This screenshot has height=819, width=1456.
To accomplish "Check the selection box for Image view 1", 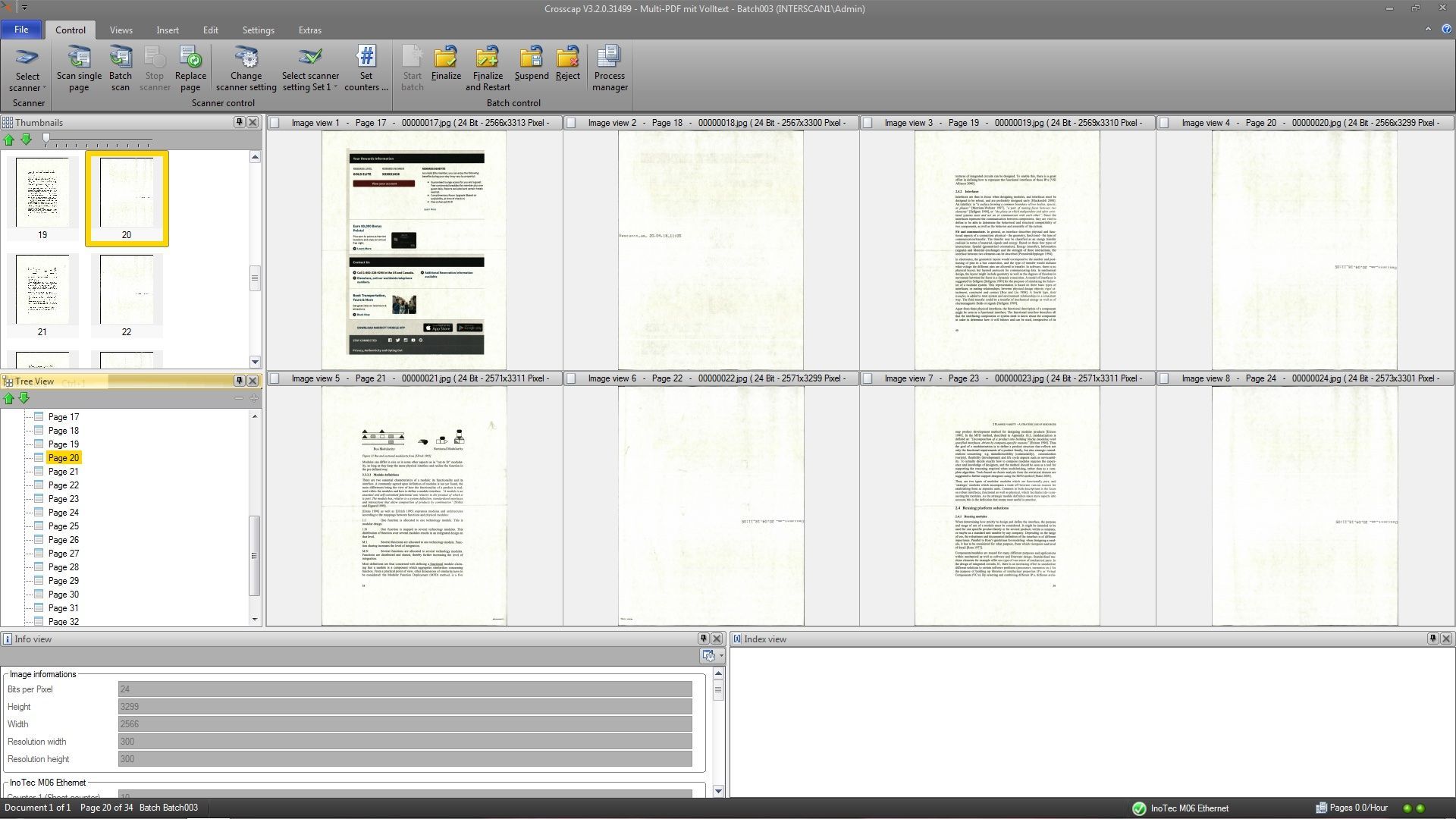I will point(276,122).
